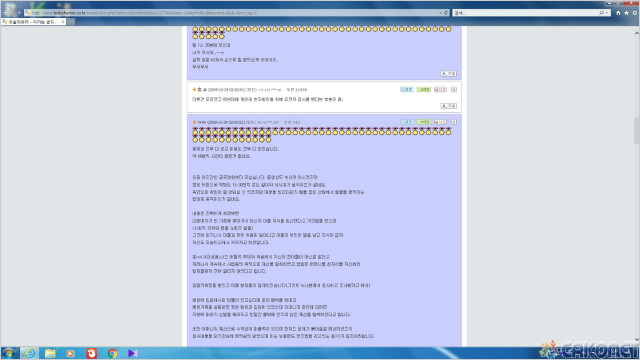Open Favorites using the star icon

click(626, 13)
